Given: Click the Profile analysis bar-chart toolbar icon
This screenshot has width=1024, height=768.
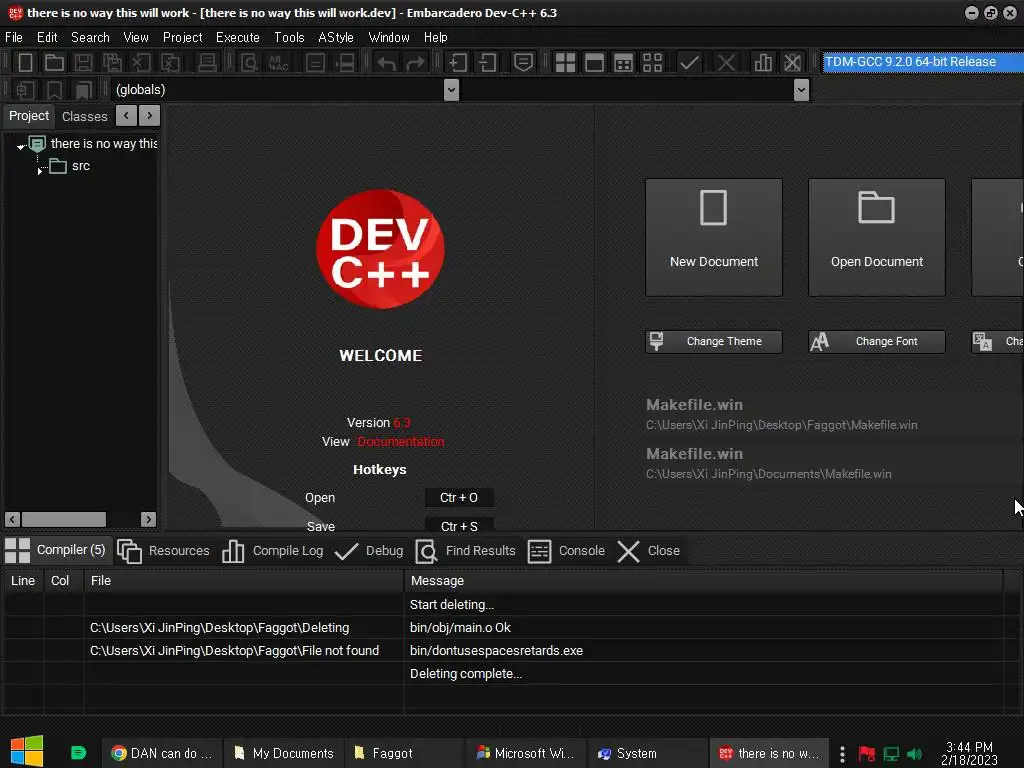Looking at the screenshot, I should point(762,63).
